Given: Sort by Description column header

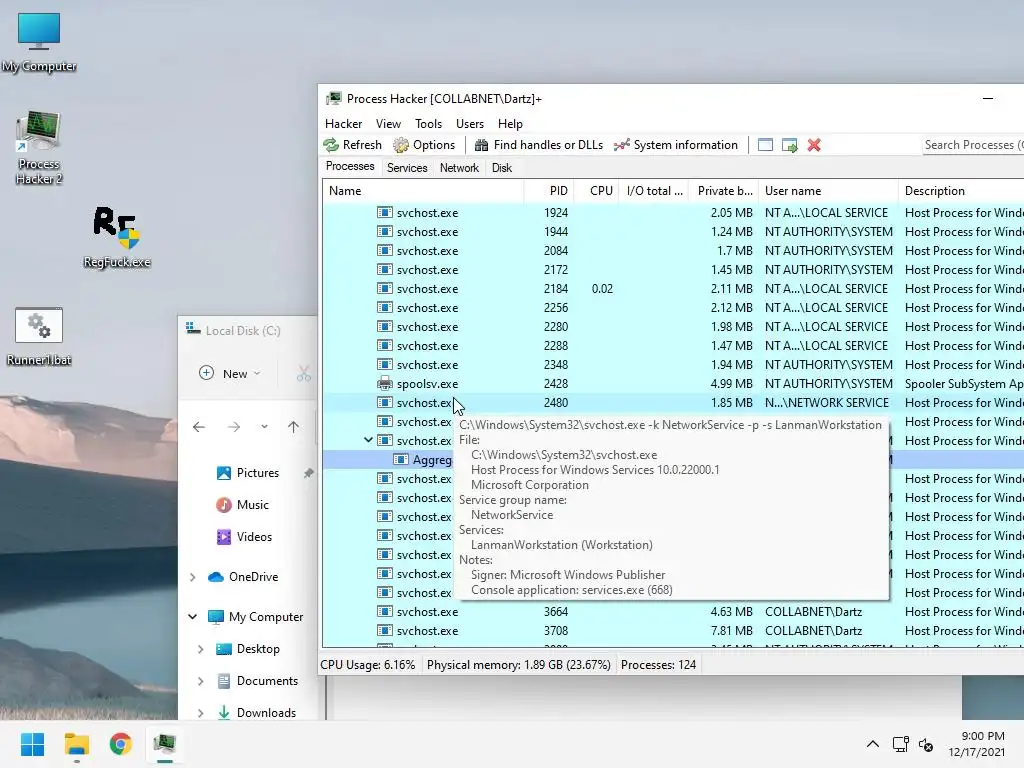Looking at the screenshot, I should (961, 191).
